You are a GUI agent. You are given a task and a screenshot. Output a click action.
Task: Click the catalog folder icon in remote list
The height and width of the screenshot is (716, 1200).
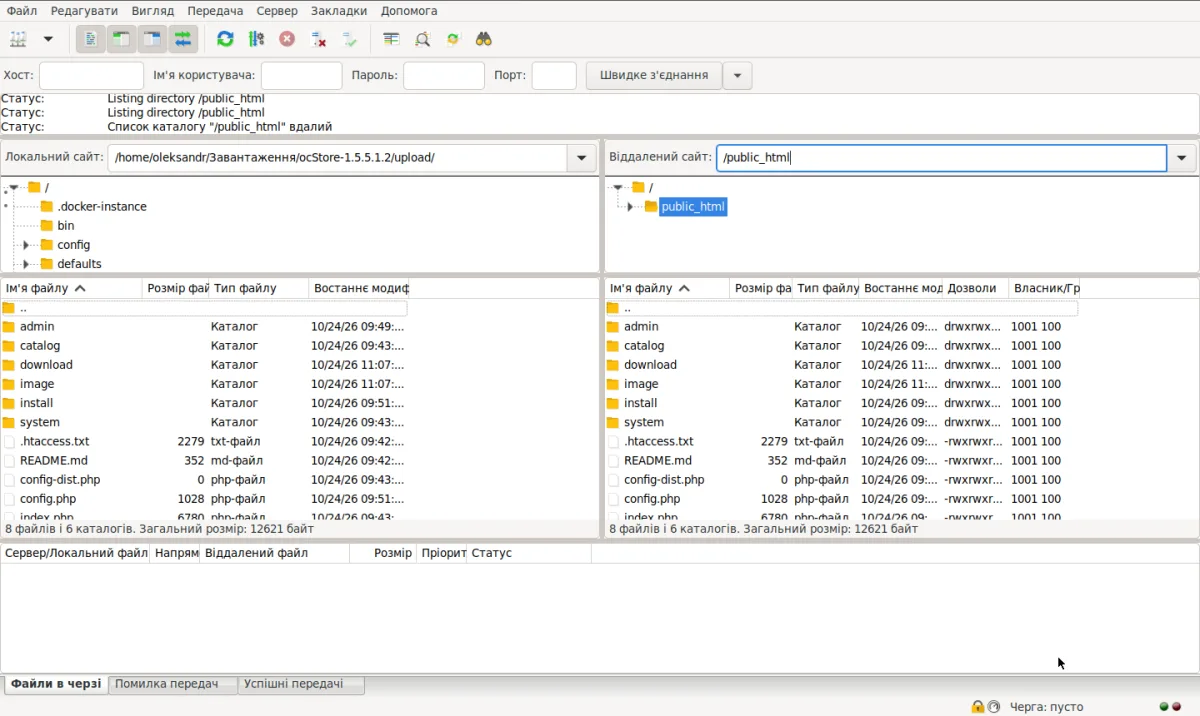click(x=613, y=346)
